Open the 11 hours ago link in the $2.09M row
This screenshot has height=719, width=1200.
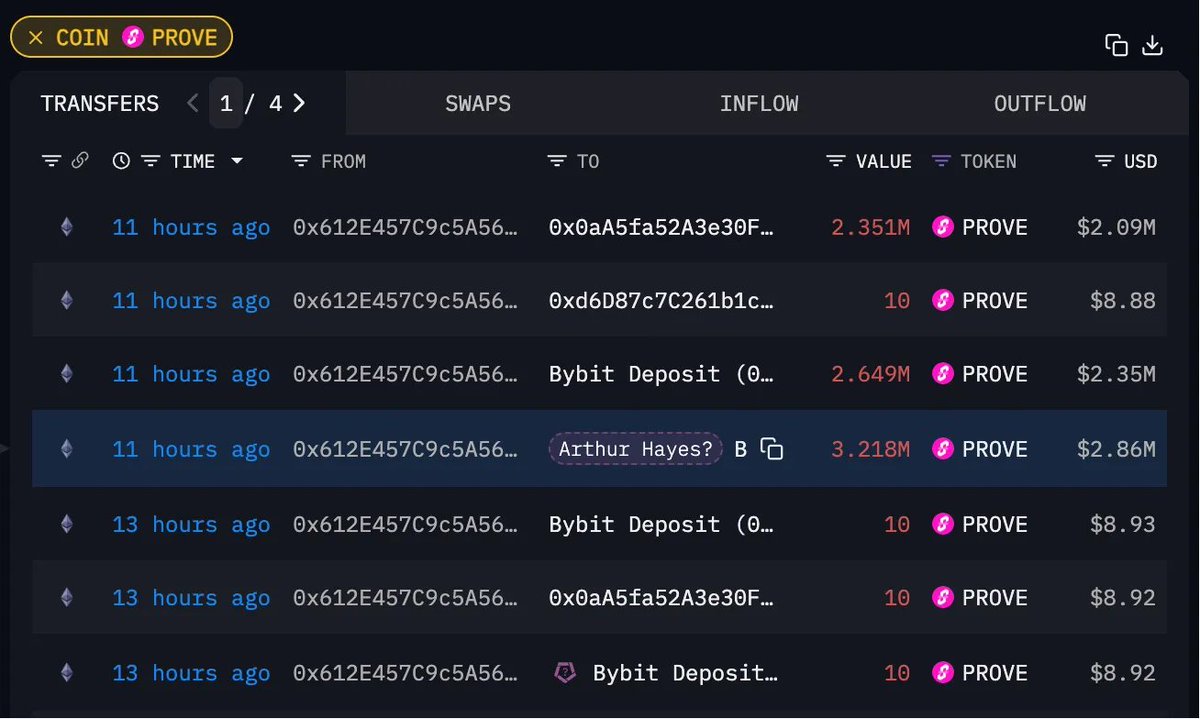click(191, 228)
